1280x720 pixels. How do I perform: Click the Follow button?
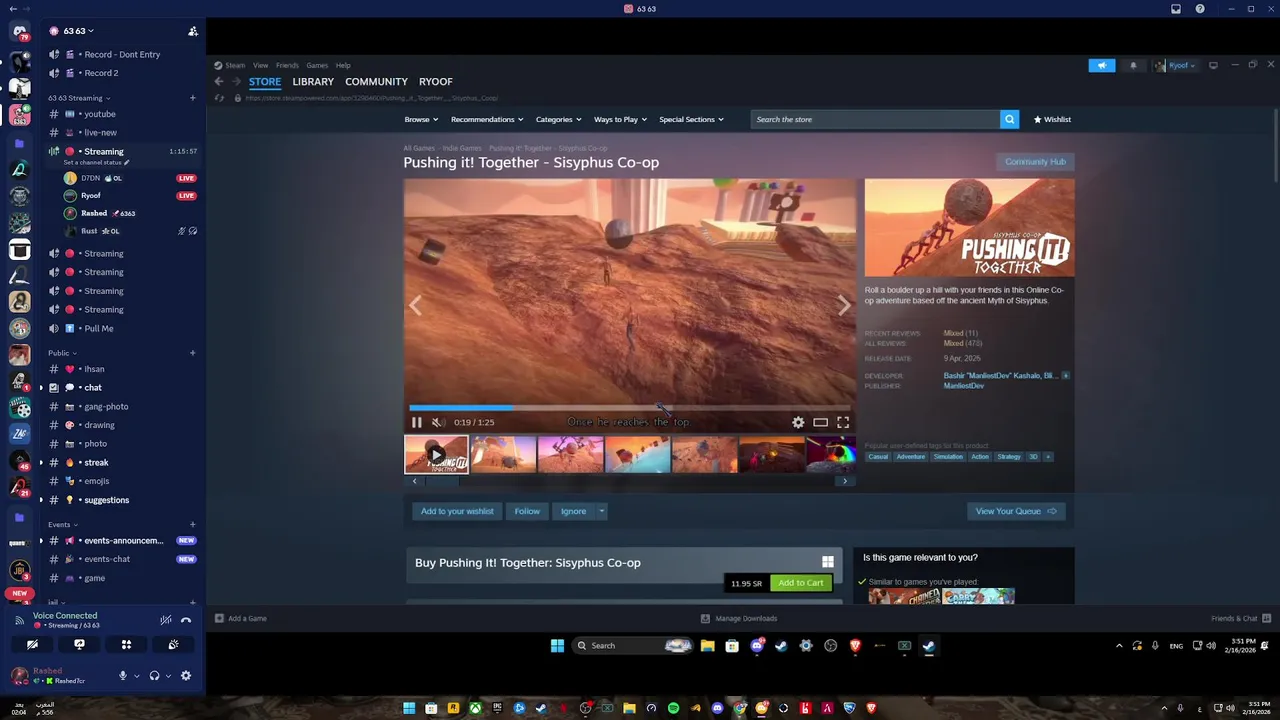click(x=527, y=511)
